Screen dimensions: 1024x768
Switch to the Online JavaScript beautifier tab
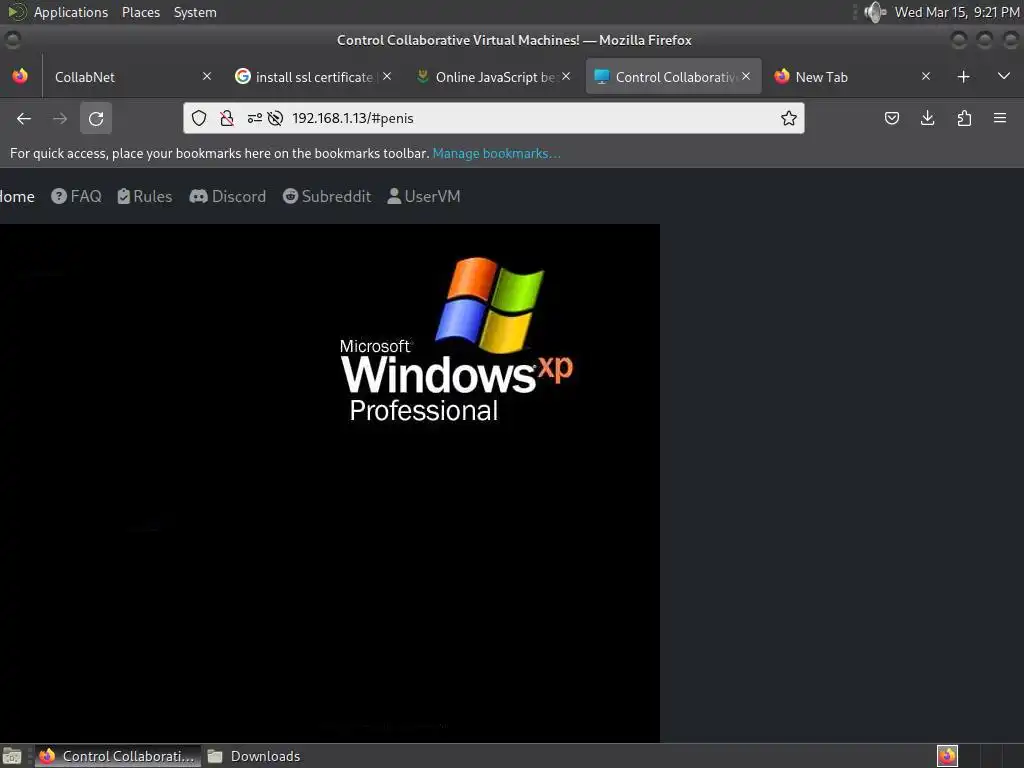pos(494,77)
